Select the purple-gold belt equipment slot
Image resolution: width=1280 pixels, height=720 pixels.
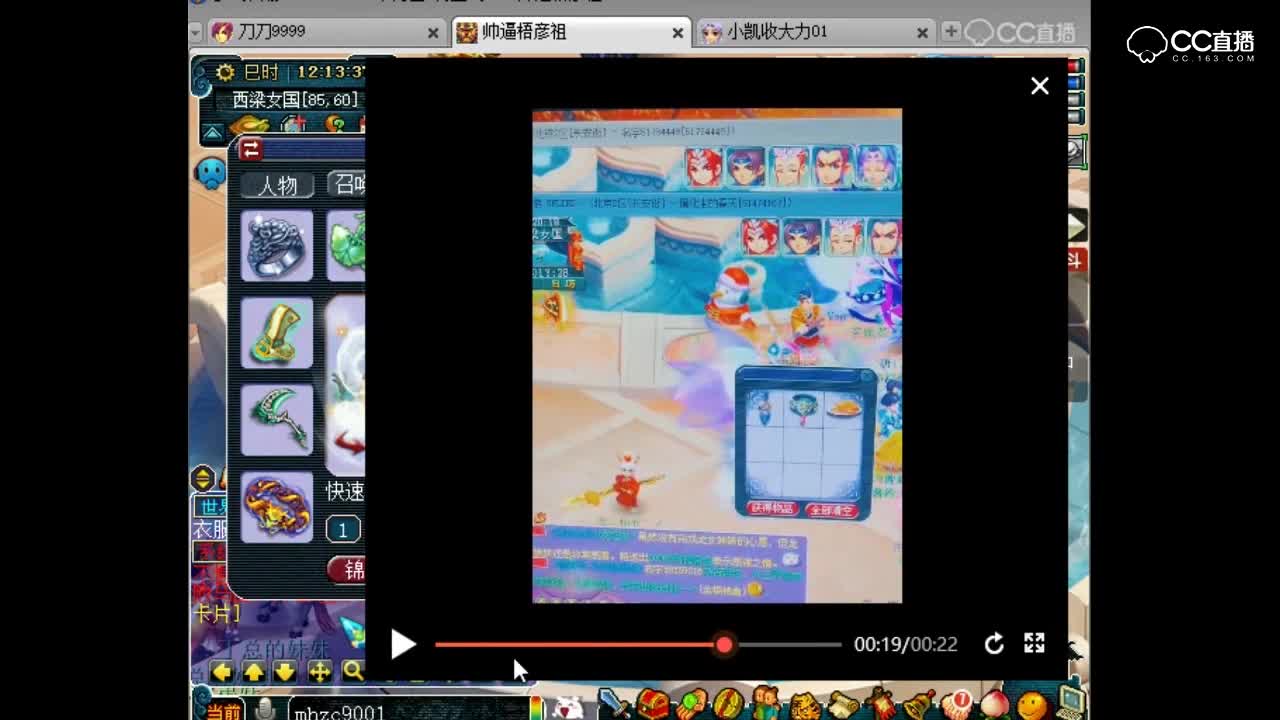click(x=277, y=508)
